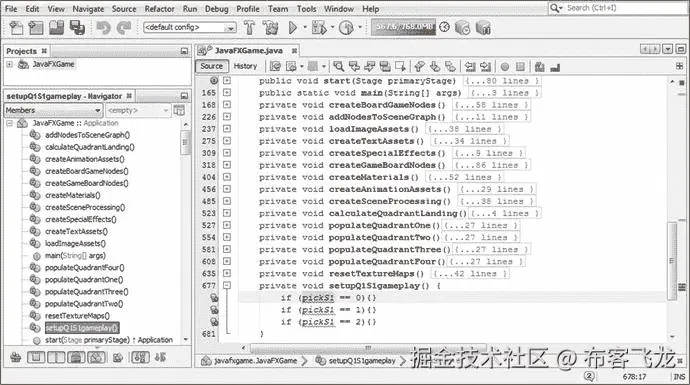Select the Projects panel tab
Image resolution: width=690 pixels, height=385 pixels.
click(26, 51)
